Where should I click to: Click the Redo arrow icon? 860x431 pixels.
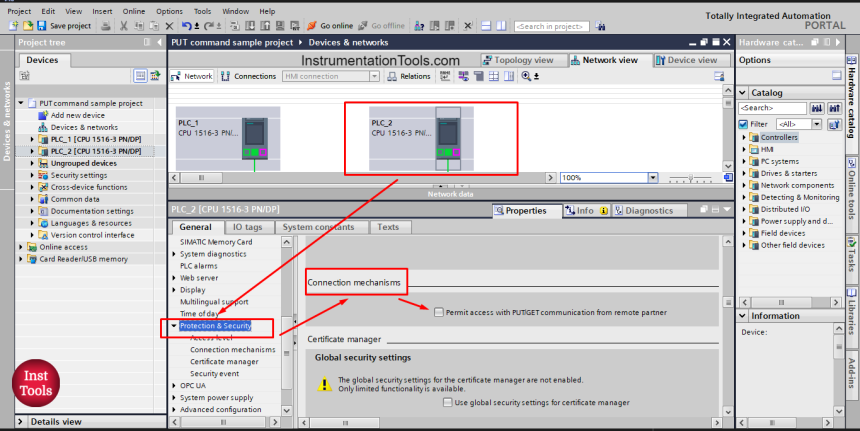(209, 26)
